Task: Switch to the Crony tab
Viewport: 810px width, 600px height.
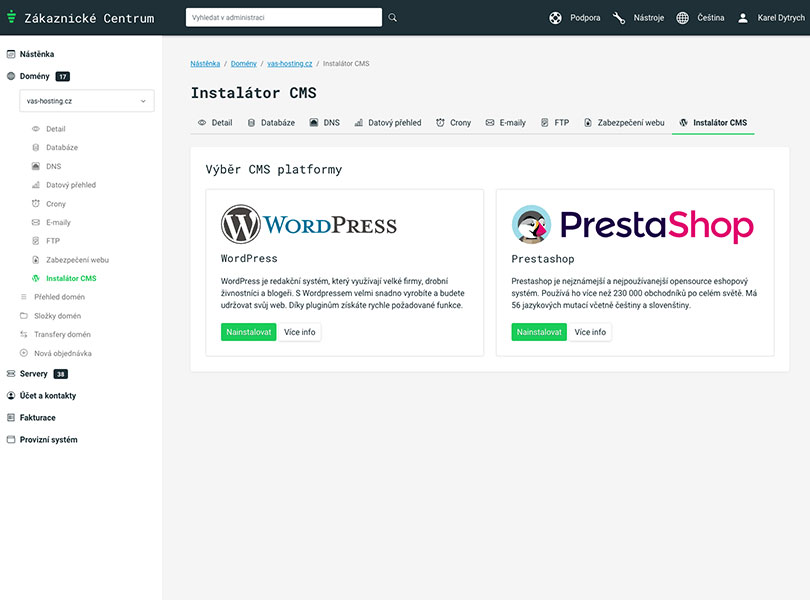Action: pyautogui.click(x=454, y=122)
